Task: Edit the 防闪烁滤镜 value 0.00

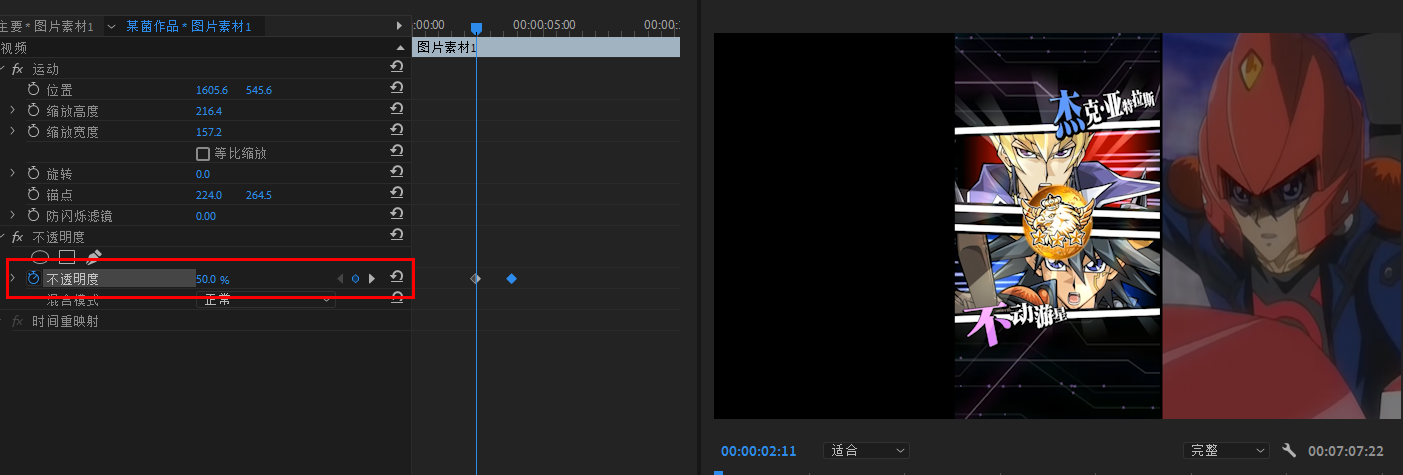Action: coord(206,216)
